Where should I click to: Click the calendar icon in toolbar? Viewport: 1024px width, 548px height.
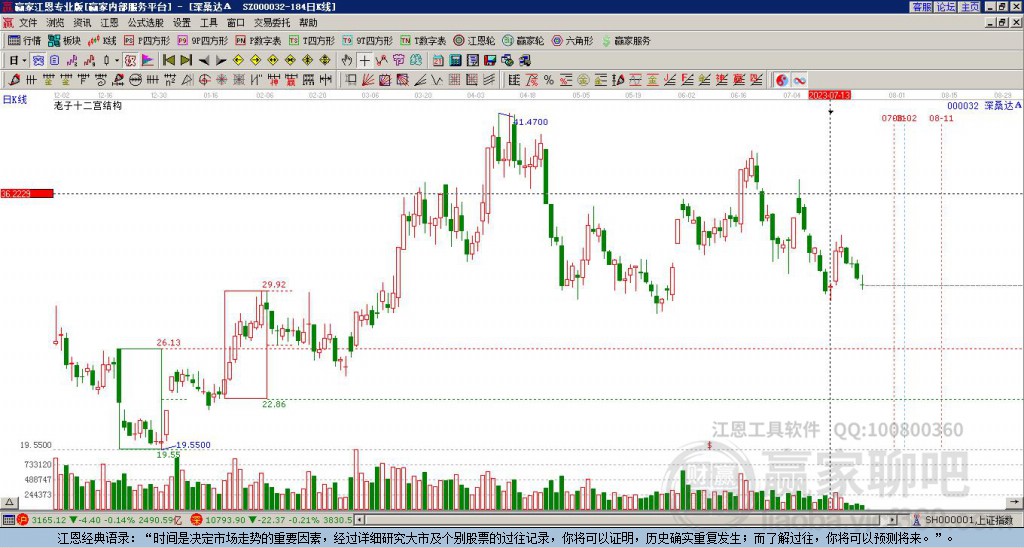[x=438, y=61]
